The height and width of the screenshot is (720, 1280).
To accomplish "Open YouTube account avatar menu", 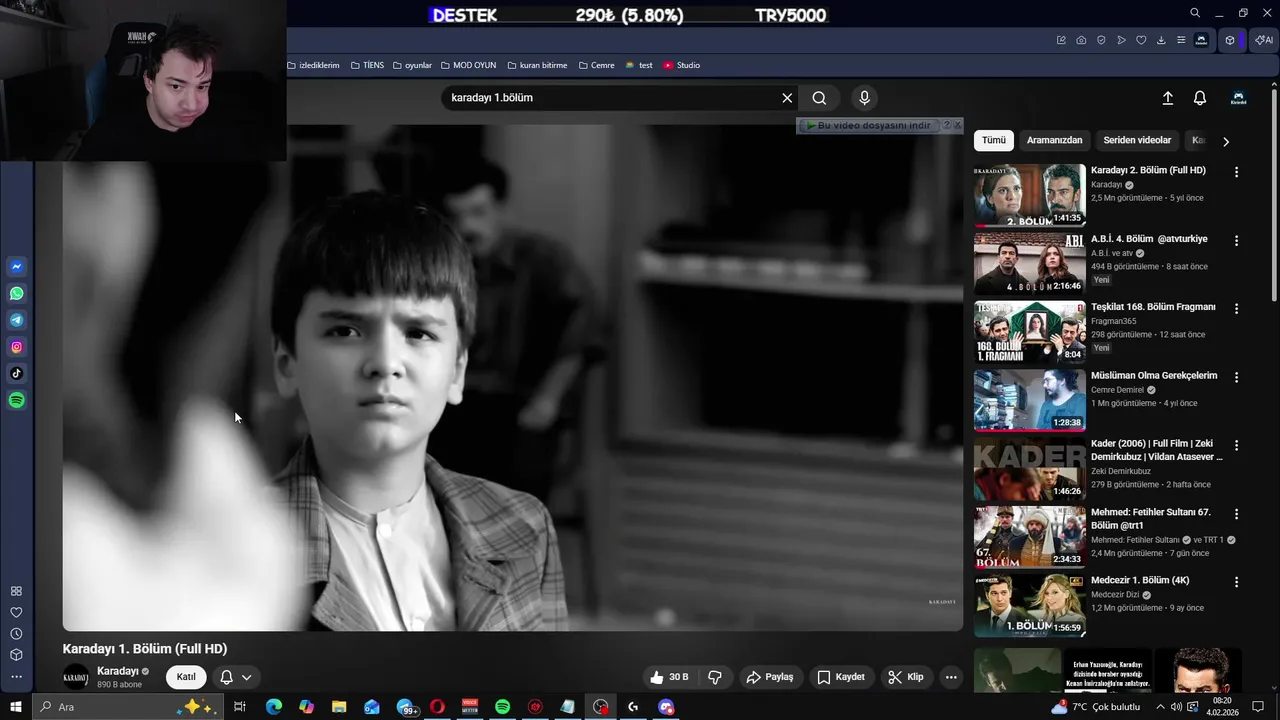I will click(1238, 98).
